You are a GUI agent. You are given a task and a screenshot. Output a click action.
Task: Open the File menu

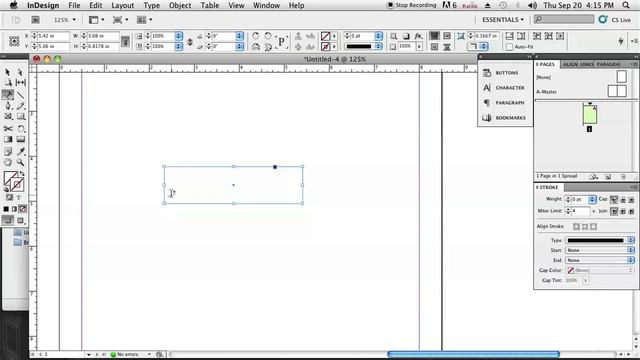(x=74, y=5)
